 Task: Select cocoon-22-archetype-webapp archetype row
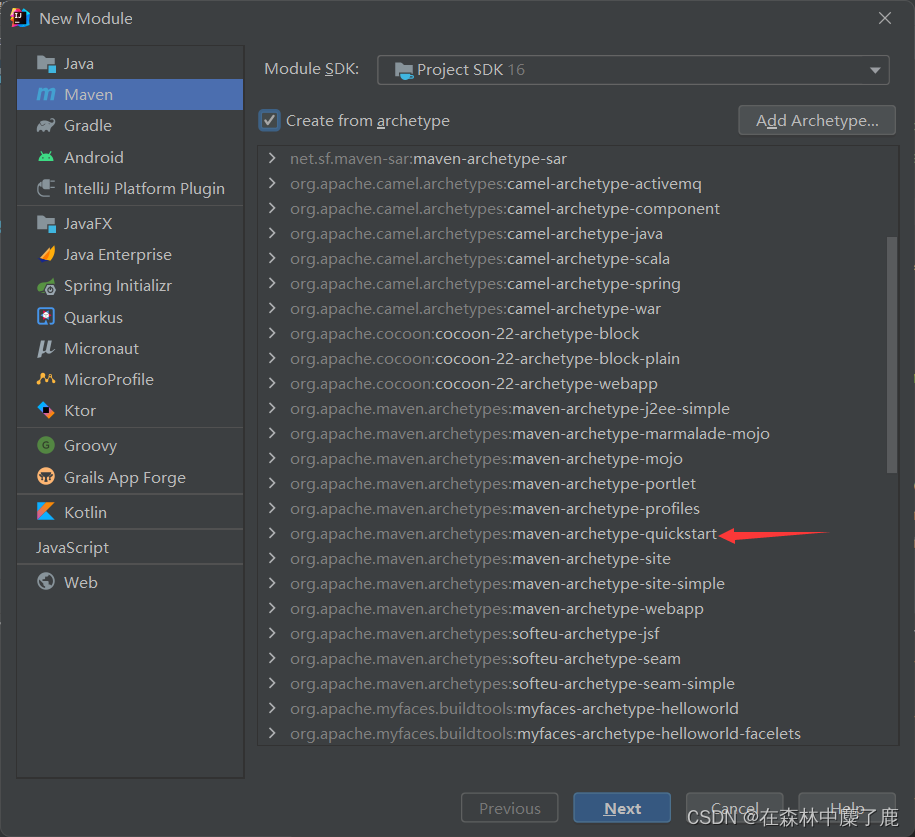click(578, 383)
